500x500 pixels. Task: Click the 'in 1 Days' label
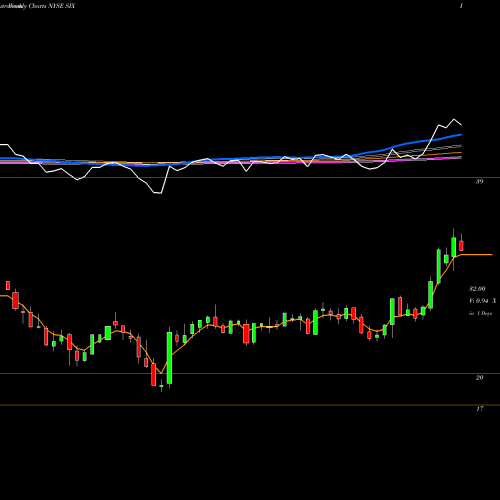(x=480, y=313)
